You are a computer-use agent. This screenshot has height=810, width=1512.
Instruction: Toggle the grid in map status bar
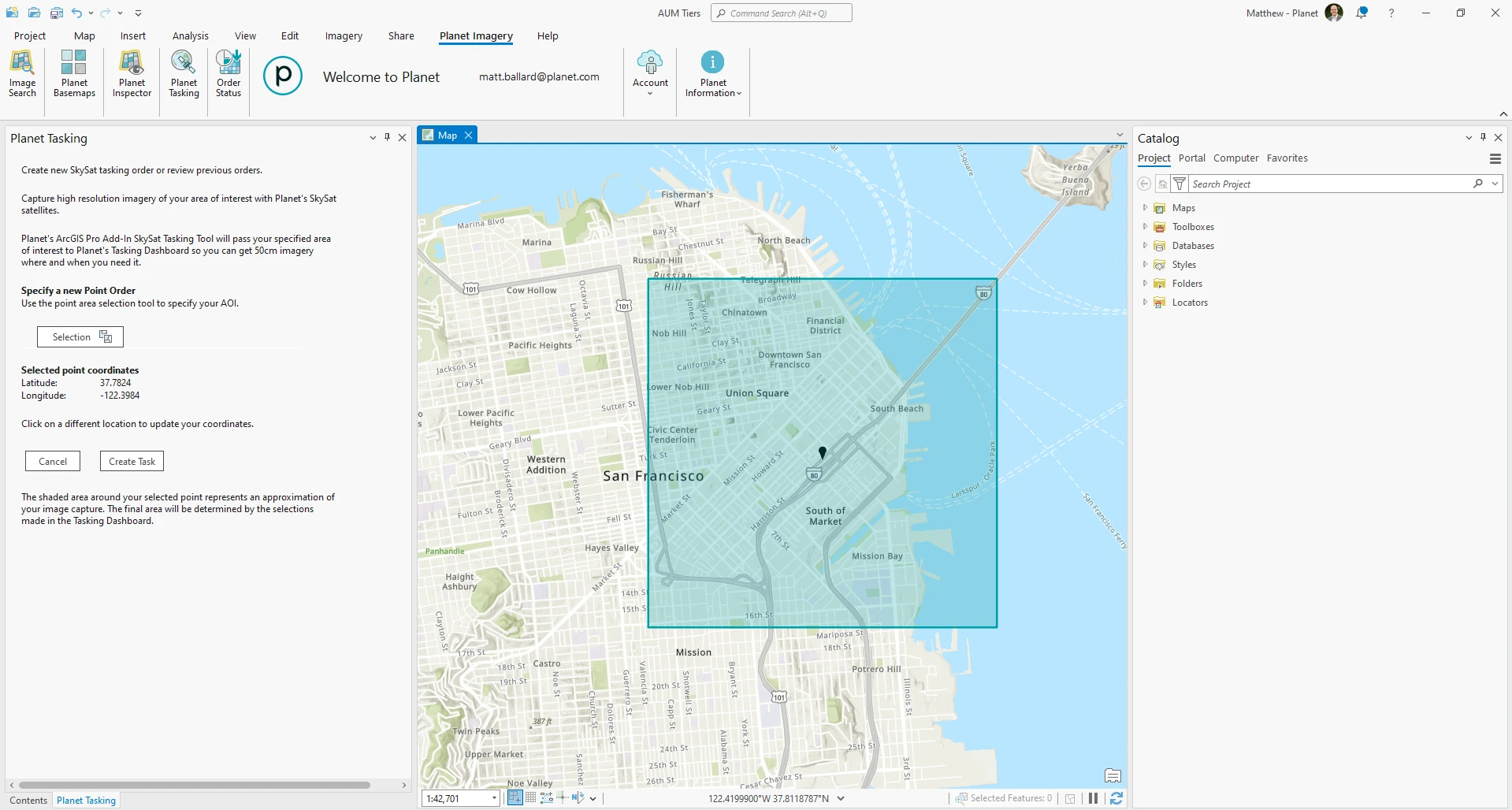(531, 798)
